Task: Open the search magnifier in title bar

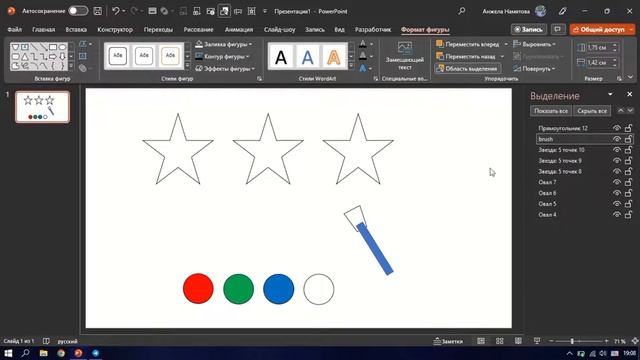Action: (x=462, y=11)
